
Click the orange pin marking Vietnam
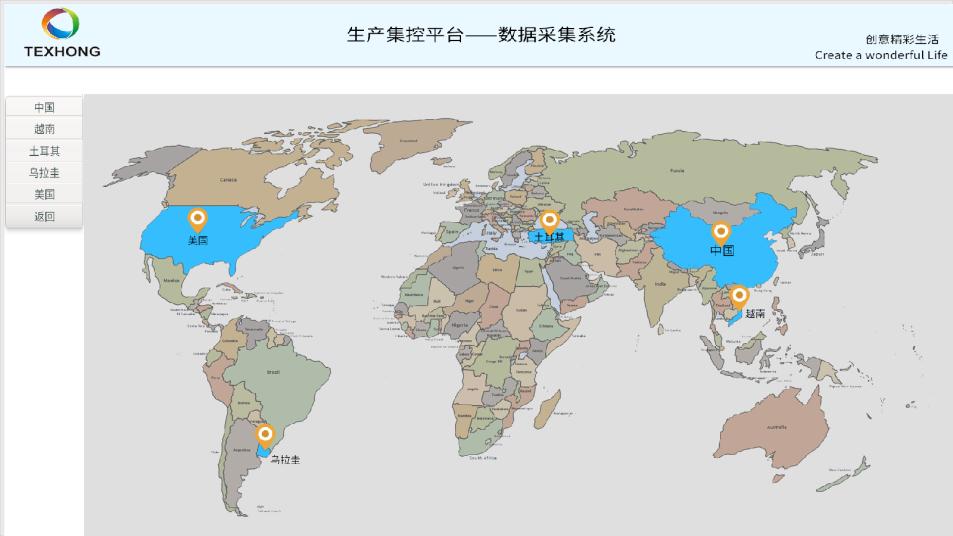(x=739, y=296)
